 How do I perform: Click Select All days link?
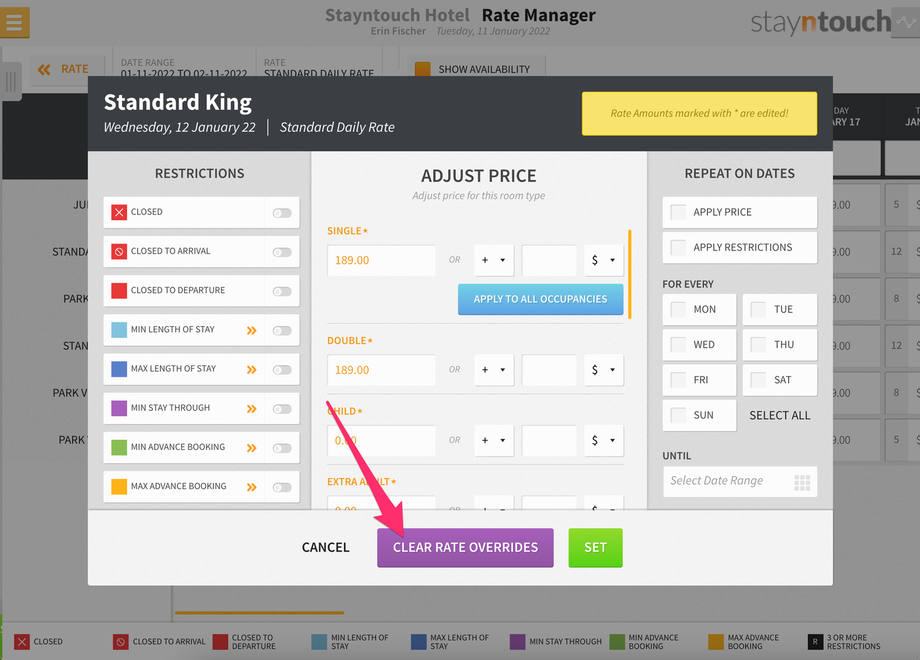click(x=780, y=415)
